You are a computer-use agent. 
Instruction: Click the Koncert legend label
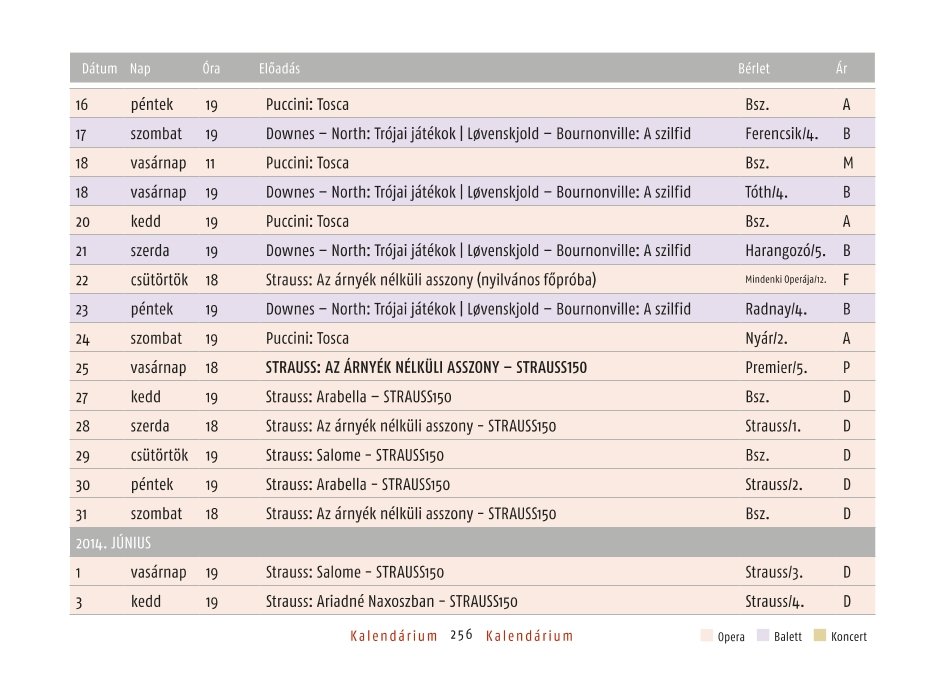849,636
